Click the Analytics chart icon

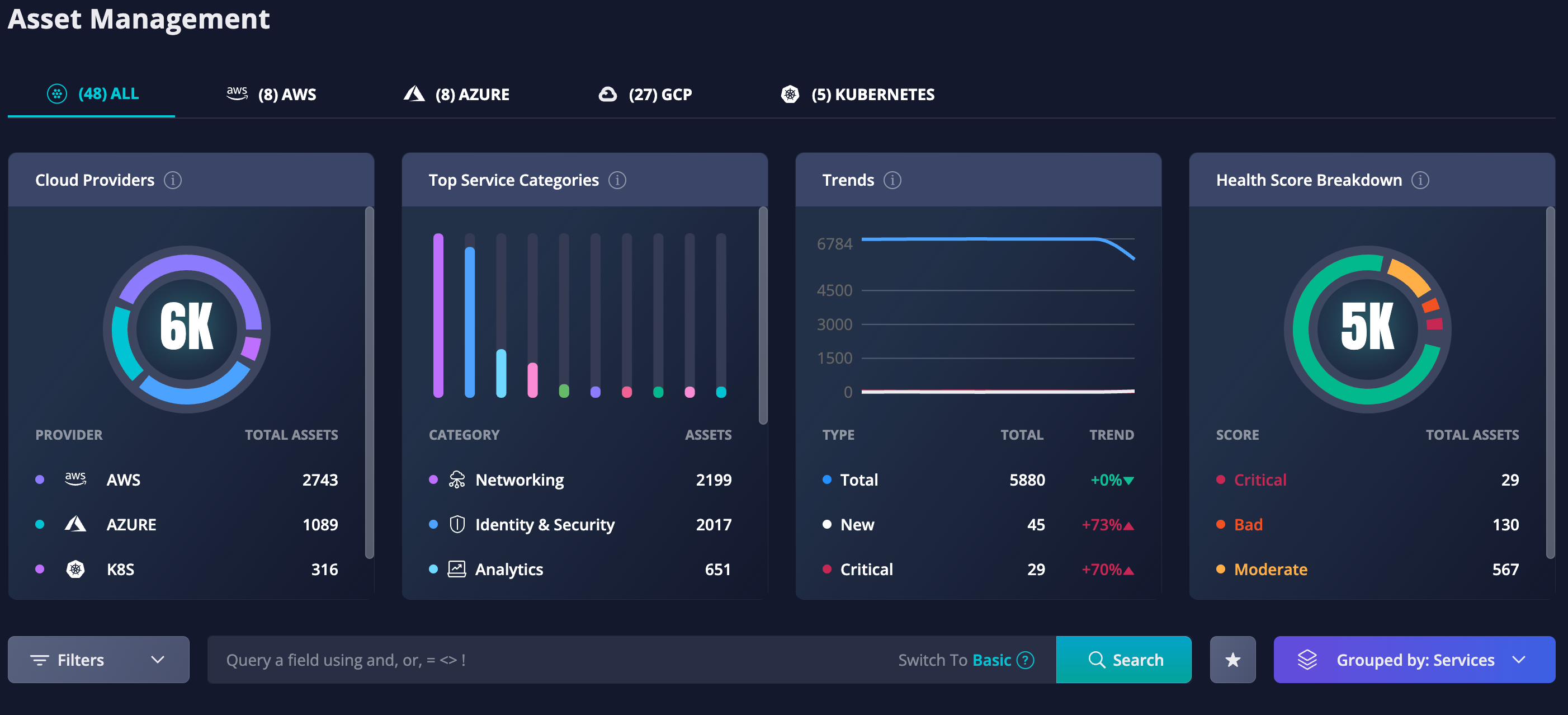456,569
